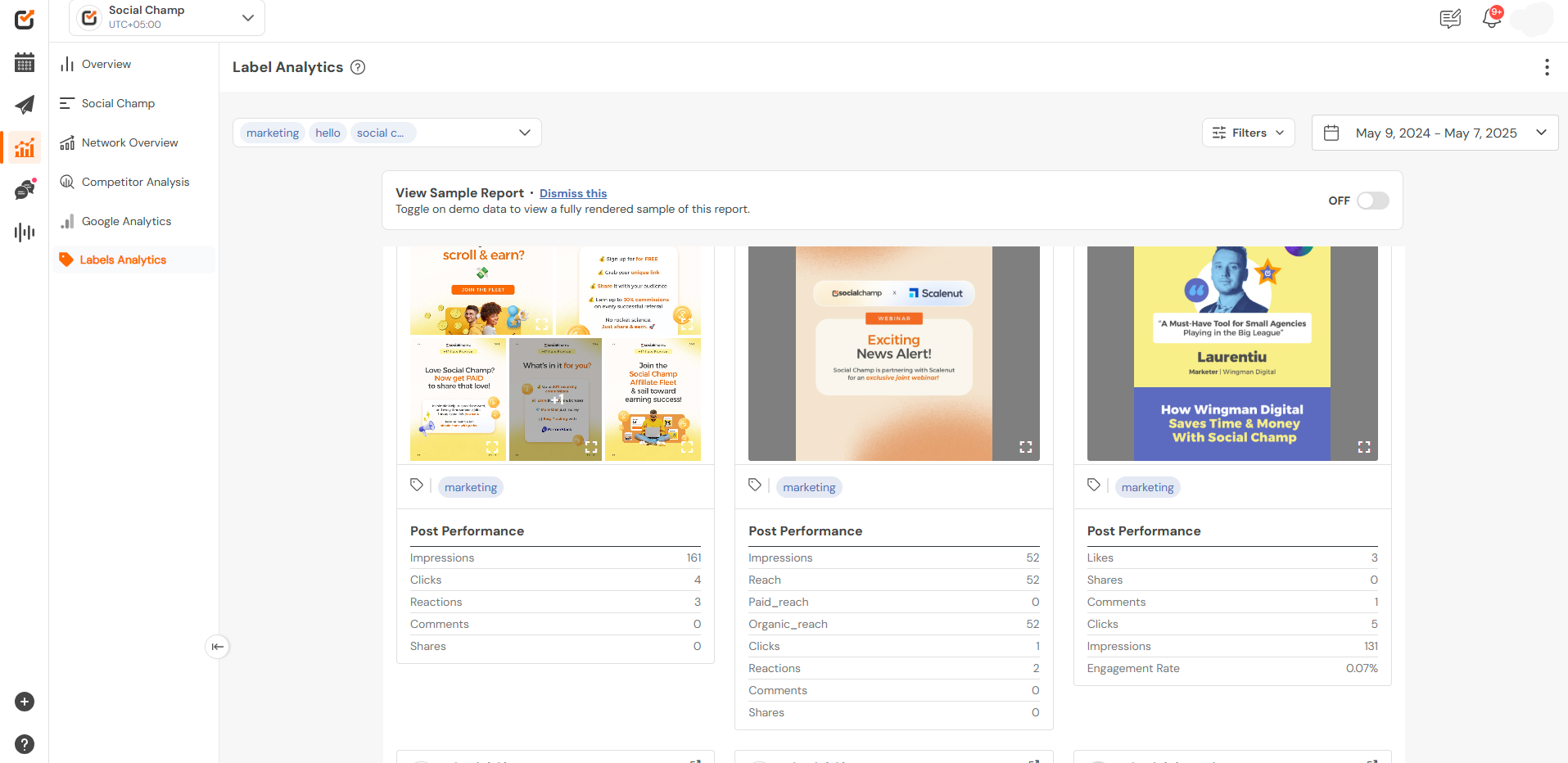The height and width of the screenshot is (763, 1568).
Task: Collapse the sidebar with arrow button
Action: tap(217, 647)
